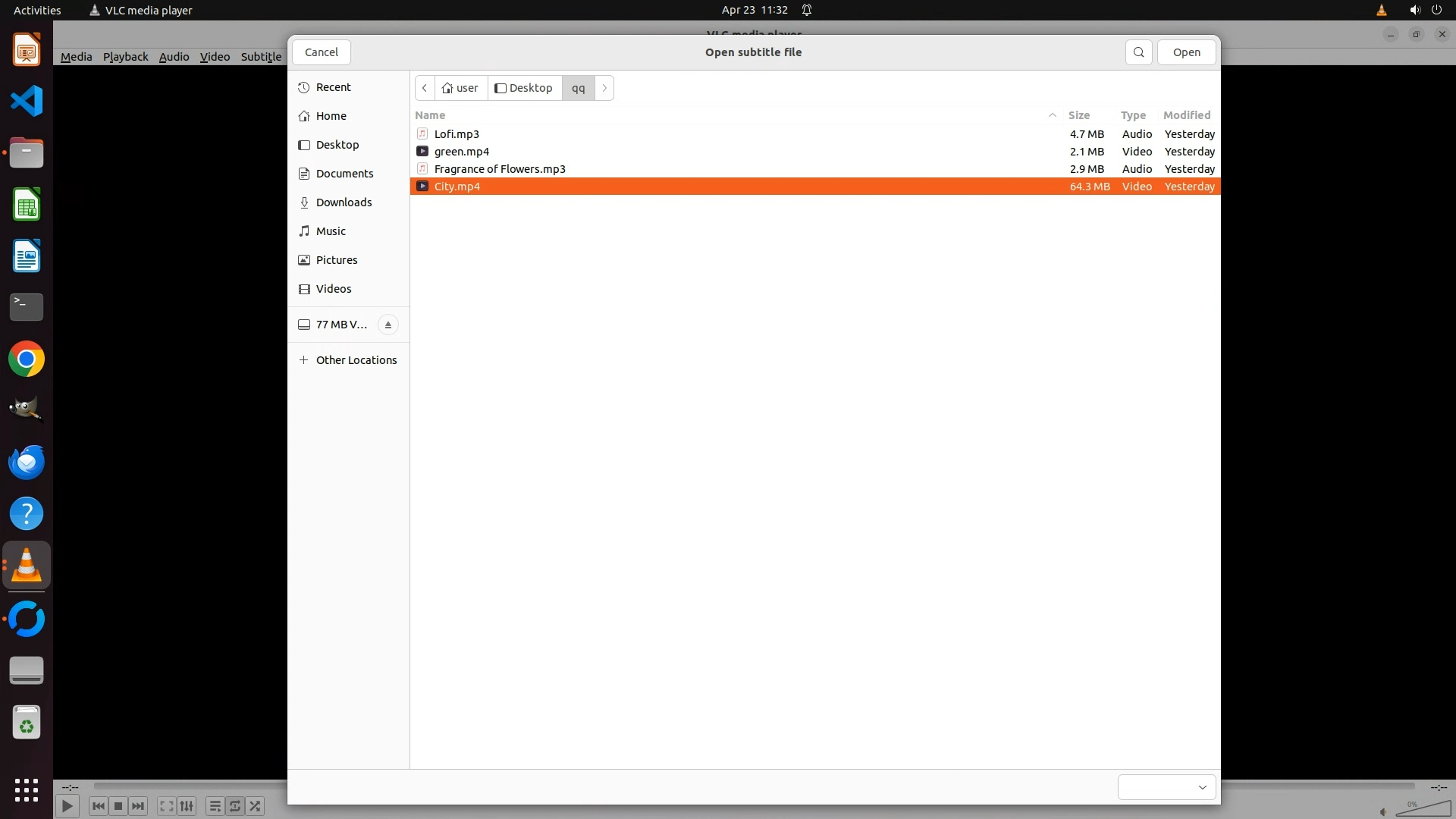Open the file type filter dropdown
The height and width of the screenshot is (819, 1456).
(1166, 787)
